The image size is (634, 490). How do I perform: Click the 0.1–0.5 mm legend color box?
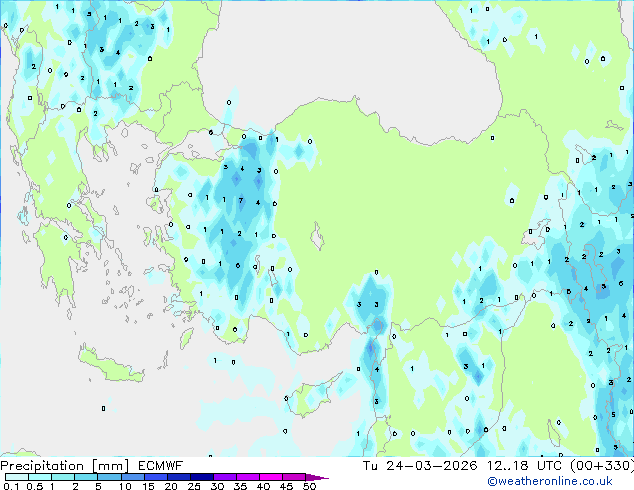point(17,477)
